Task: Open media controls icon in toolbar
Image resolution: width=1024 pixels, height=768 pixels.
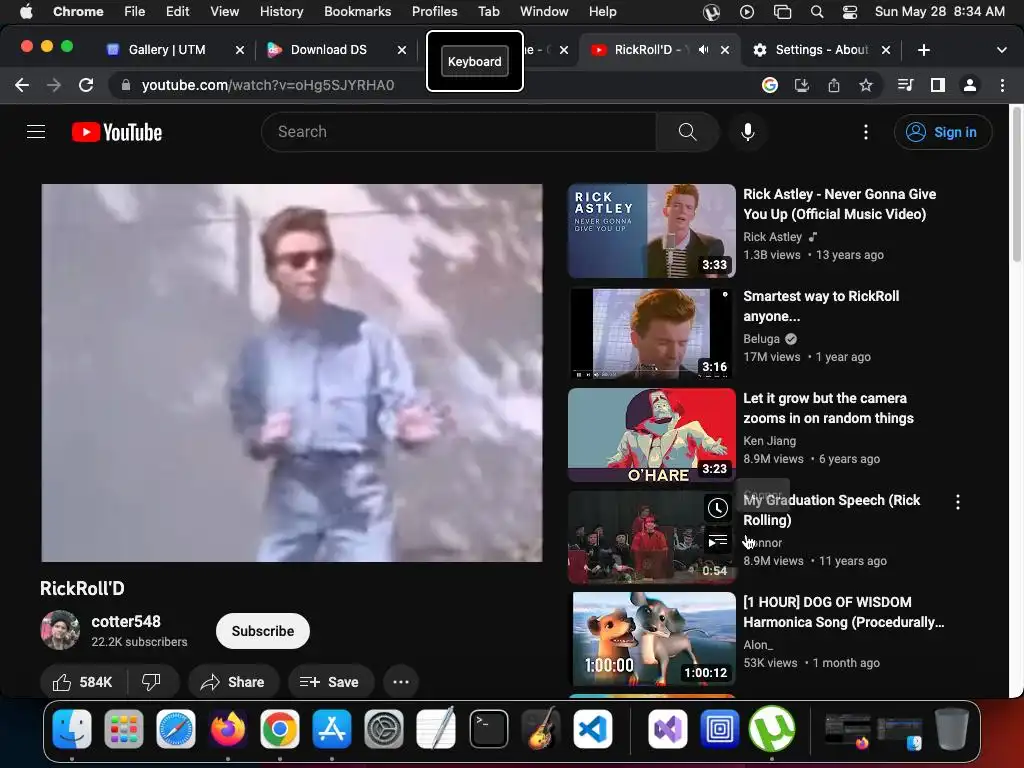Action: pos(905,85)
